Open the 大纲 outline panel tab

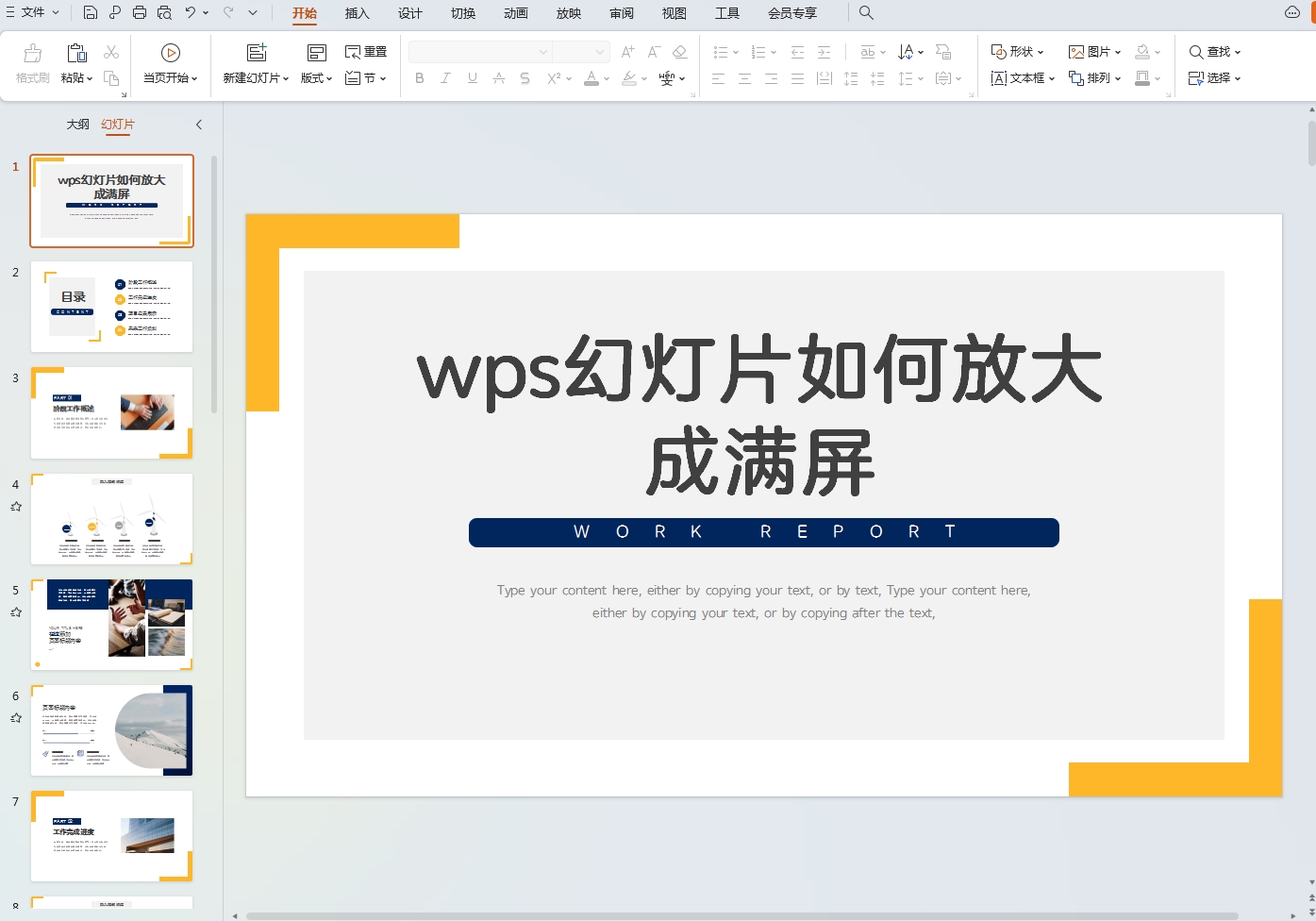pyautogui.click(x=76, y=124)
